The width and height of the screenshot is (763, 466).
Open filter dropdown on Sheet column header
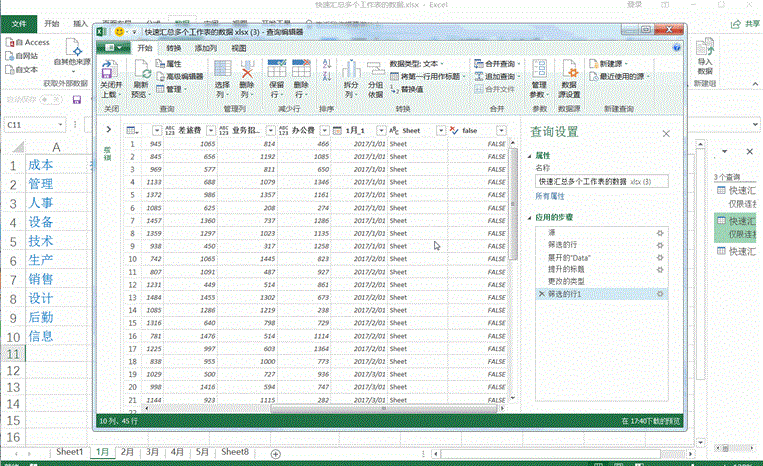(x=439, y=131)
